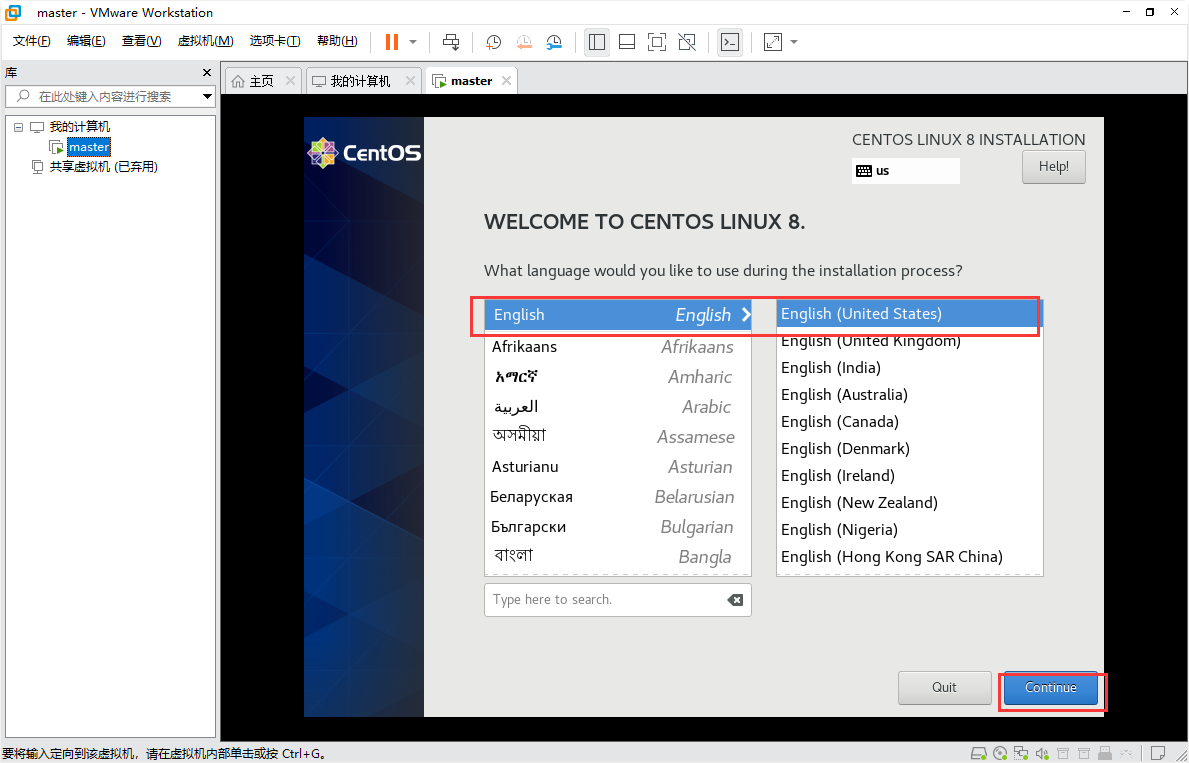Viewport: 1189px width, 763px height.
Task: Open the 查看(V) menu
Action: [x=141, y=41]
